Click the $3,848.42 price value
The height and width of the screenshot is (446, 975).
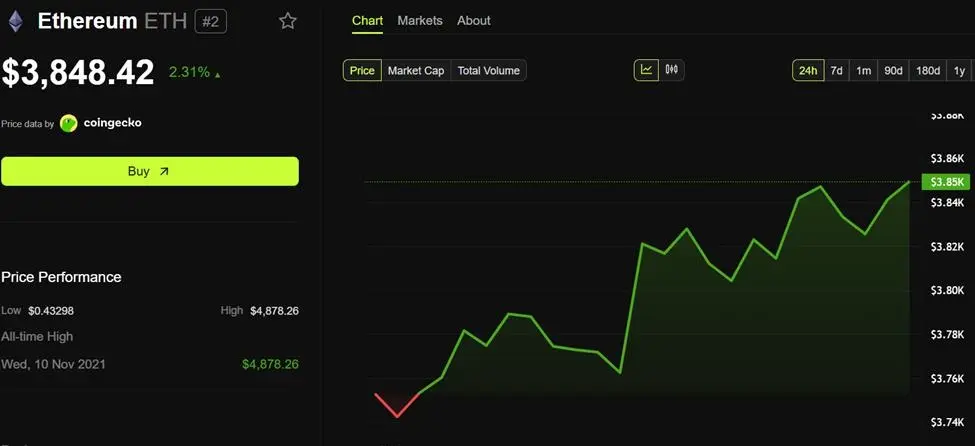click(x=78, y=73)
